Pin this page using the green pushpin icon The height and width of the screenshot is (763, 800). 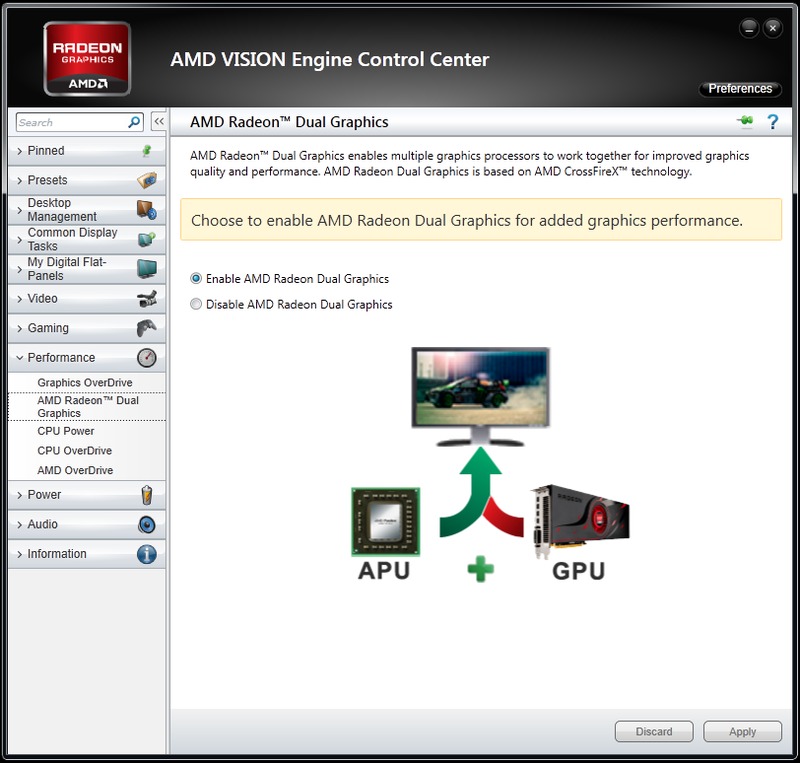click(745, 121)
